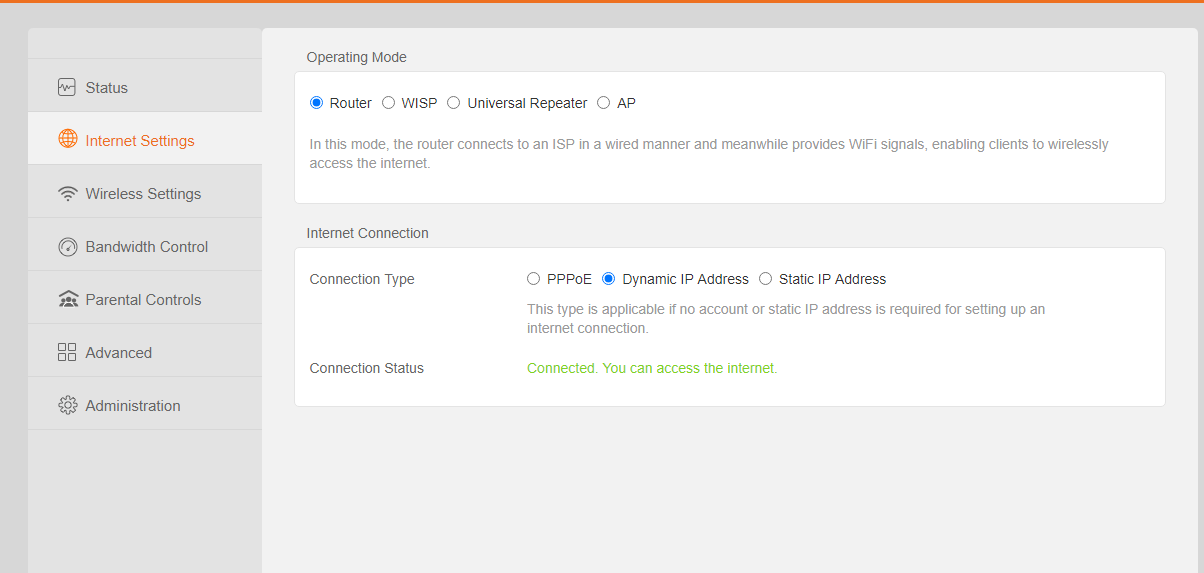Select the Router operating mode
1204x573 pixels.
coord(317,103)
